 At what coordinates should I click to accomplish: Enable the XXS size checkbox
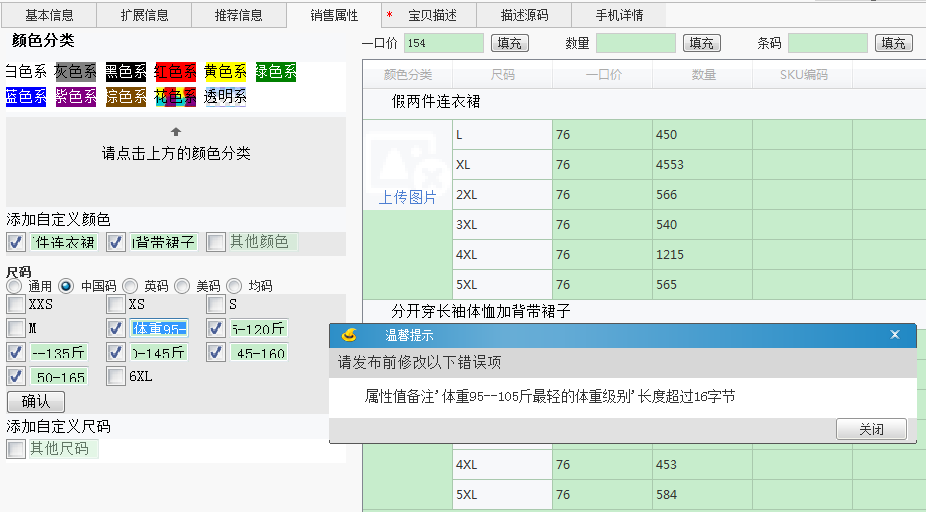coord(16,304)
